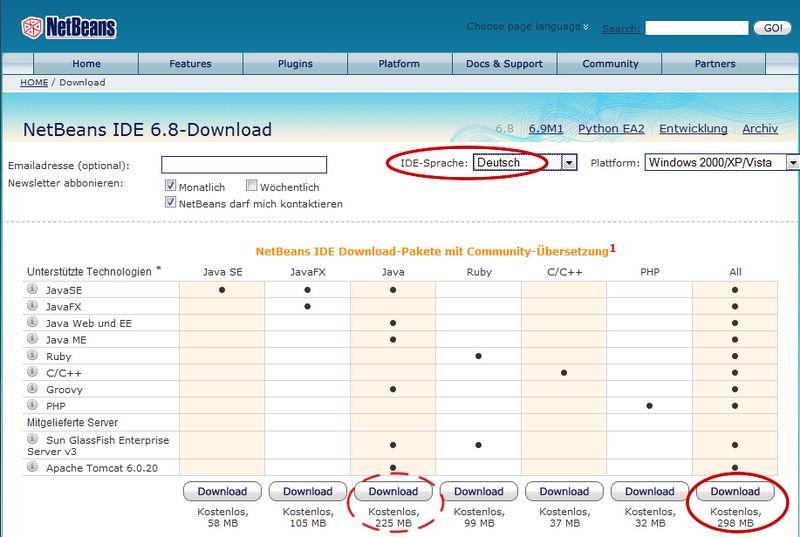Open the Home navigation tab

86,64
